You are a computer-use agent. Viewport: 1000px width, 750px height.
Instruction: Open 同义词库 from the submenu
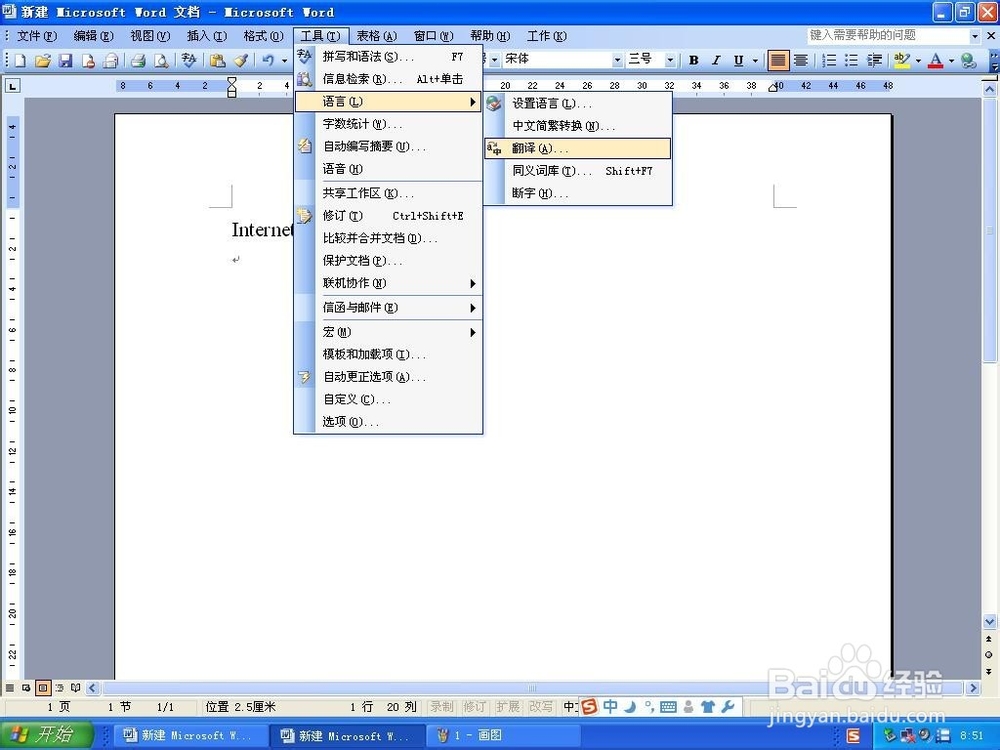pyautogui.click(x=578, y=171)
